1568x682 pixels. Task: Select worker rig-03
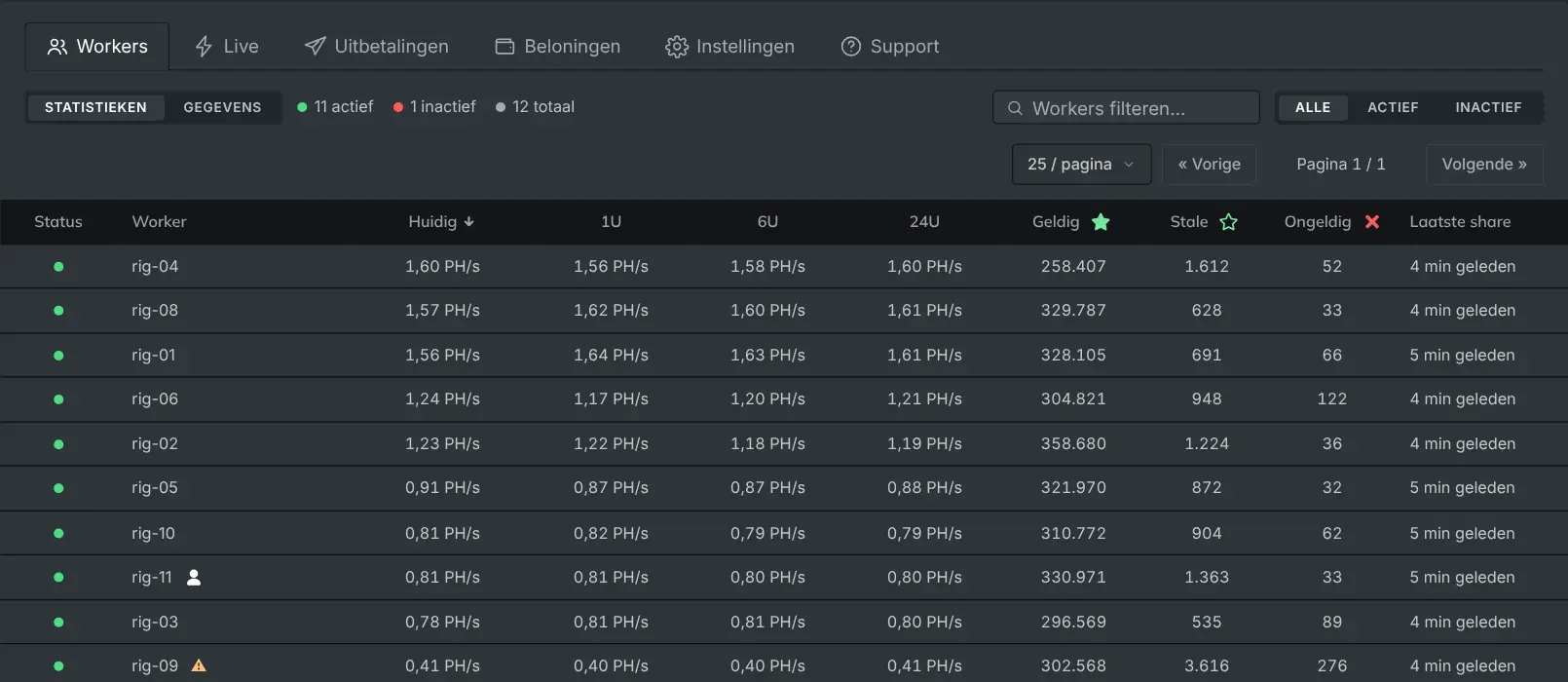155,623
